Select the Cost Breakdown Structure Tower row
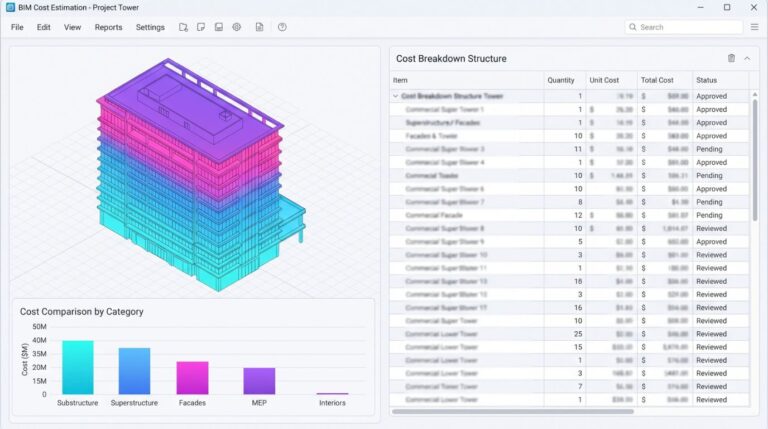The image size is (768, 429). coord(570,96)
